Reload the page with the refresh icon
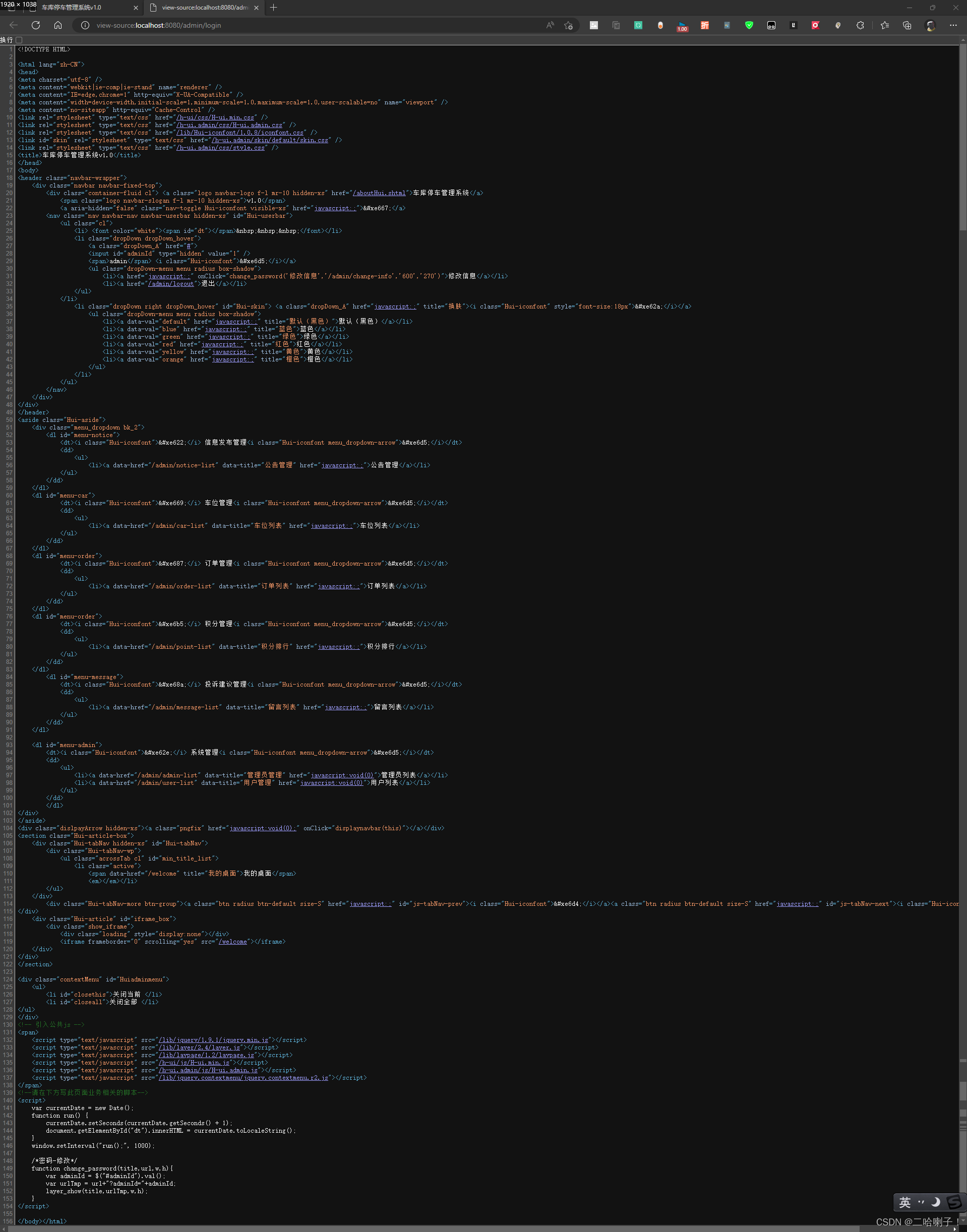This screenshot has height=1232, width=967. coord(36,25)
